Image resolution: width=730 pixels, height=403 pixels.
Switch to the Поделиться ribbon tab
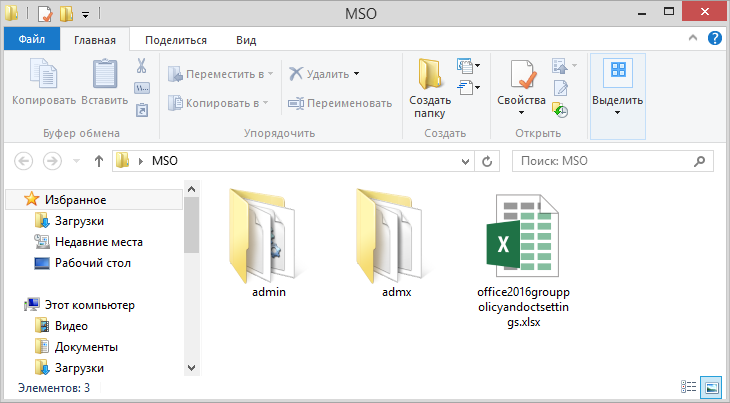coord(176,40)
